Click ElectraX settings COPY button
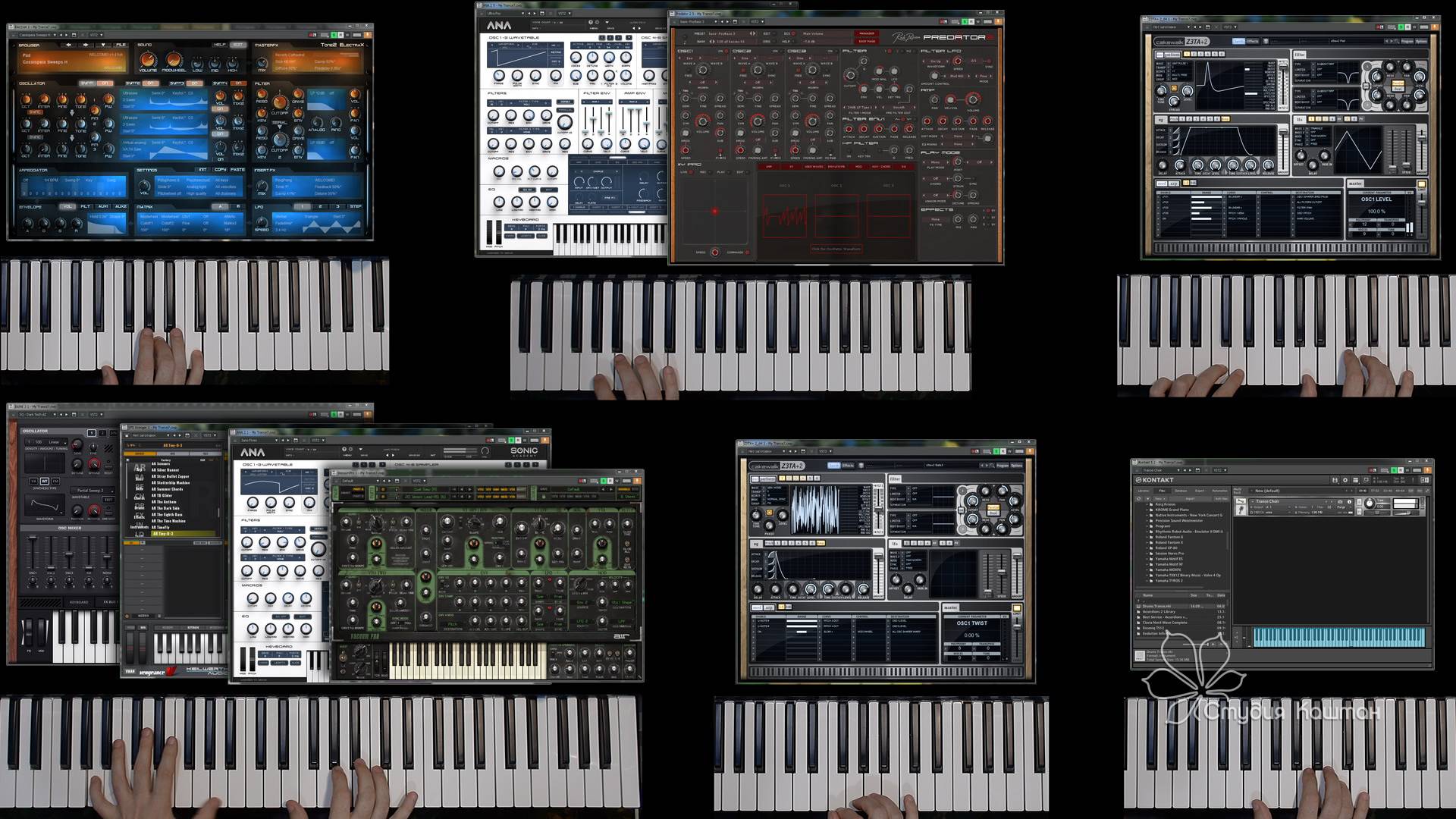Viewport: 1456px width, 819px height. pos(220,170)
